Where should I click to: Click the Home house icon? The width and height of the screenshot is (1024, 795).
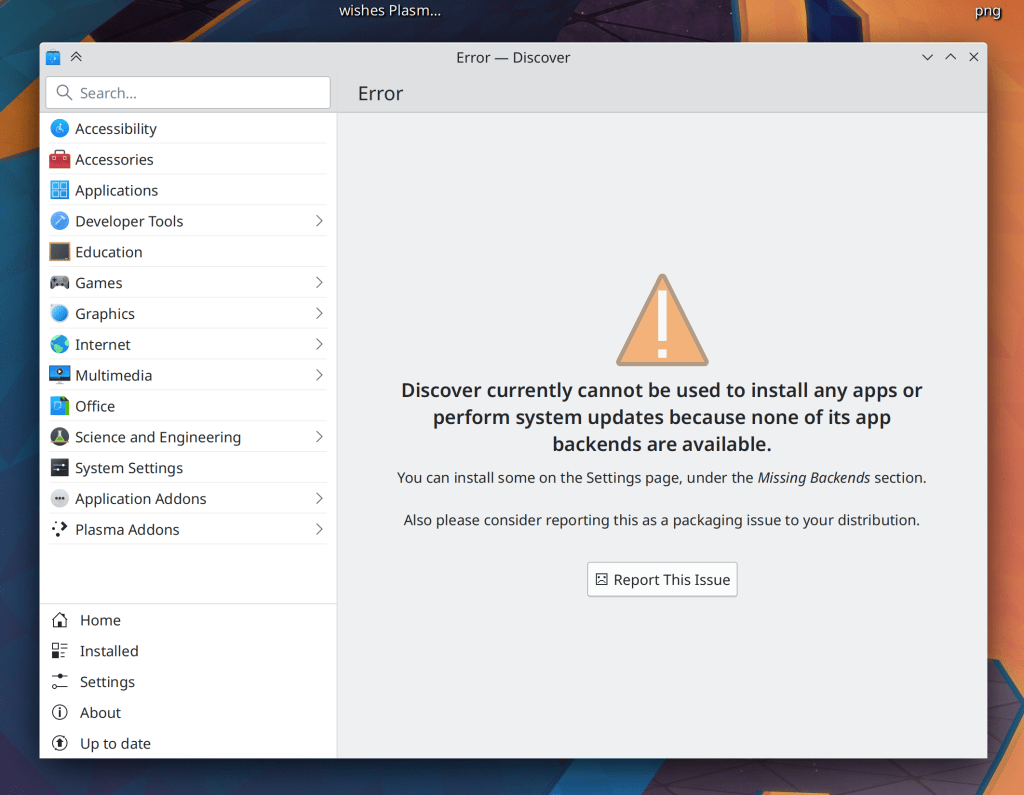[60, 620]
